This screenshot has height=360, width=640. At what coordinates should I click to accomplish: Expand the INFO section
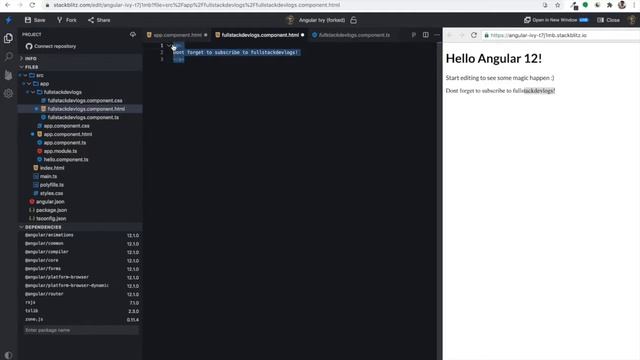point(80,58)
